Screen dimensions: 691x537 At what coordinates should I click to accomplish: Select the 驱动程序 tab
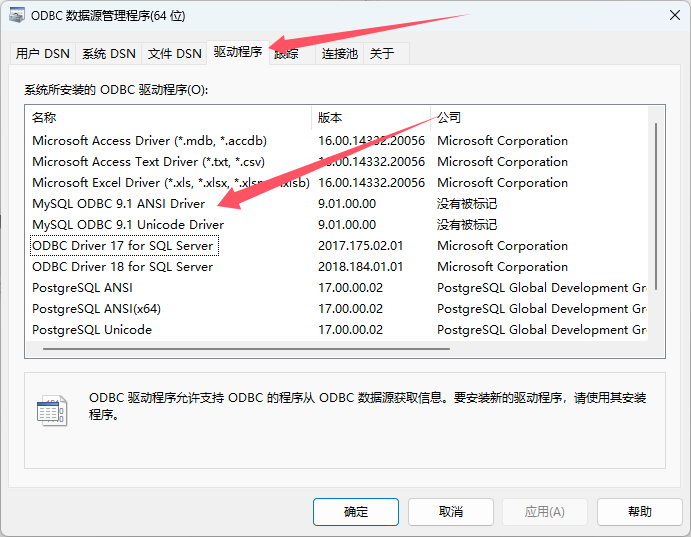click(238, 52)
